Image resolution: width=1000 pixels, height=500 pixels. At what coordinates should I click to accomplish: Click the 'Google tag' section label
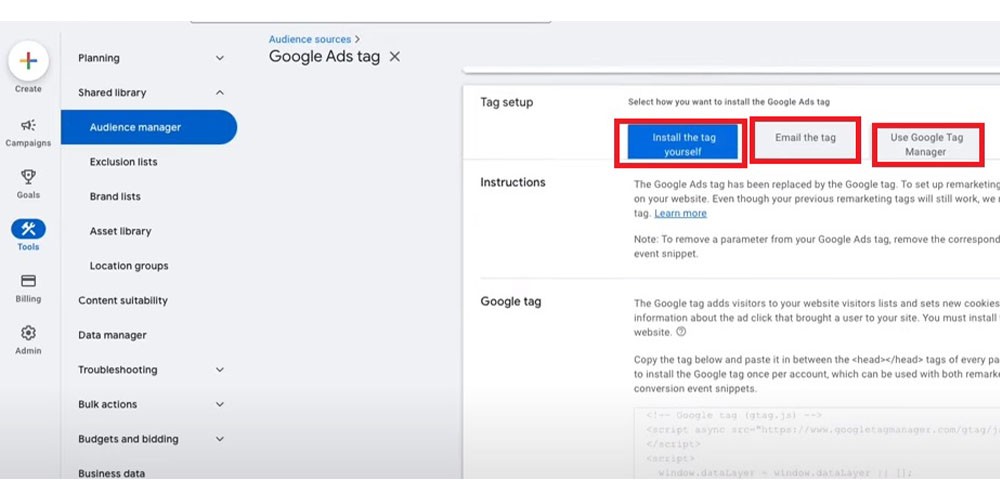pos(511,301)
